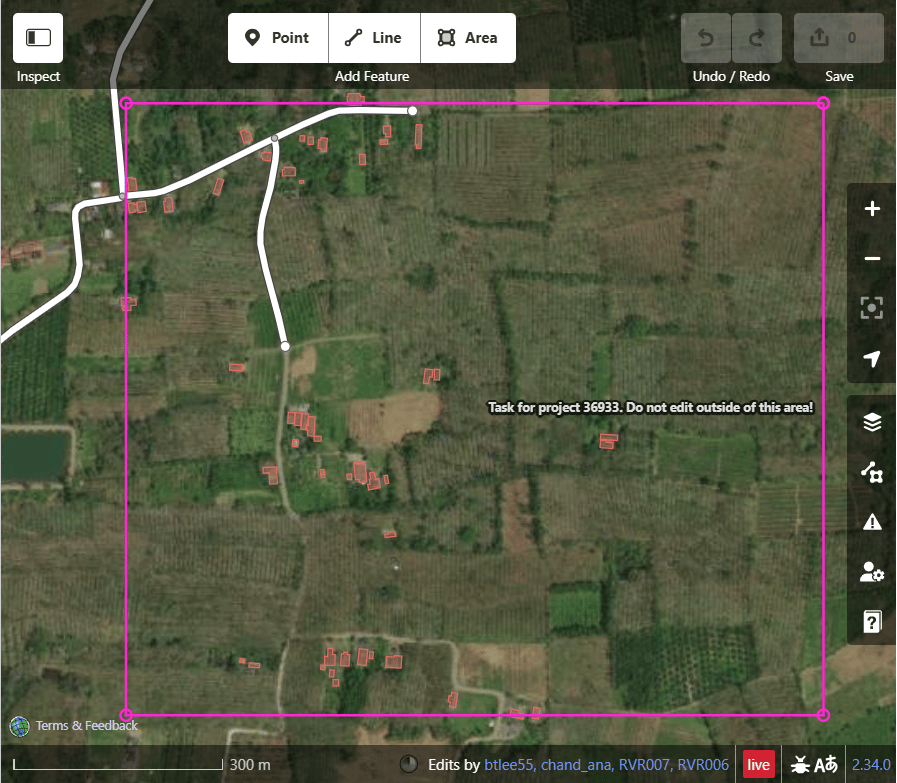Open Issues warning triangle panel

872,522
